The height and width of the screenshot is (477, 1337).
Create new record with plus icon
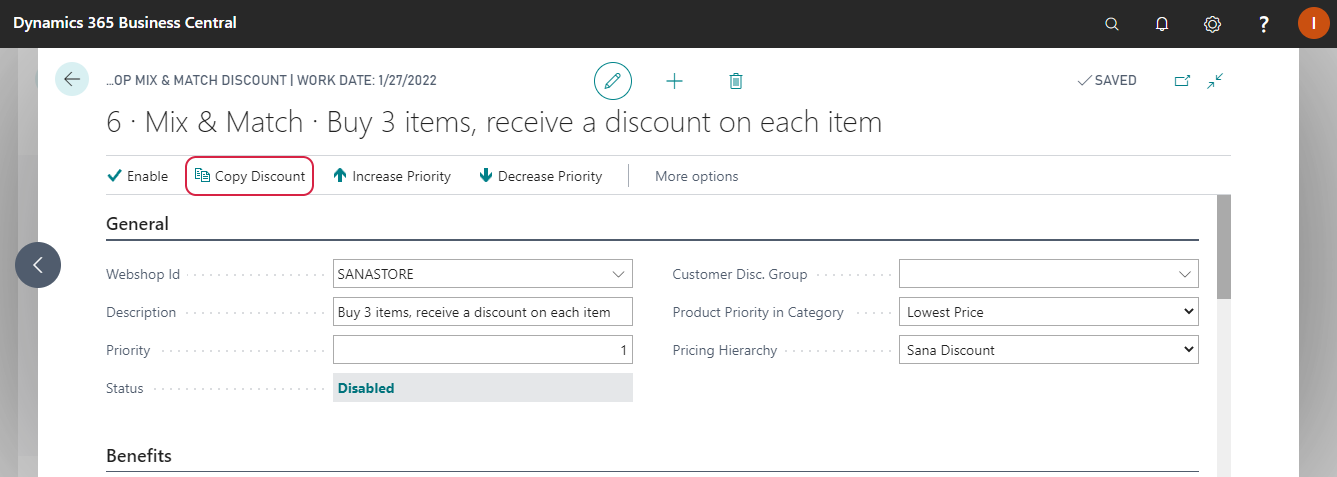point(674,81)
